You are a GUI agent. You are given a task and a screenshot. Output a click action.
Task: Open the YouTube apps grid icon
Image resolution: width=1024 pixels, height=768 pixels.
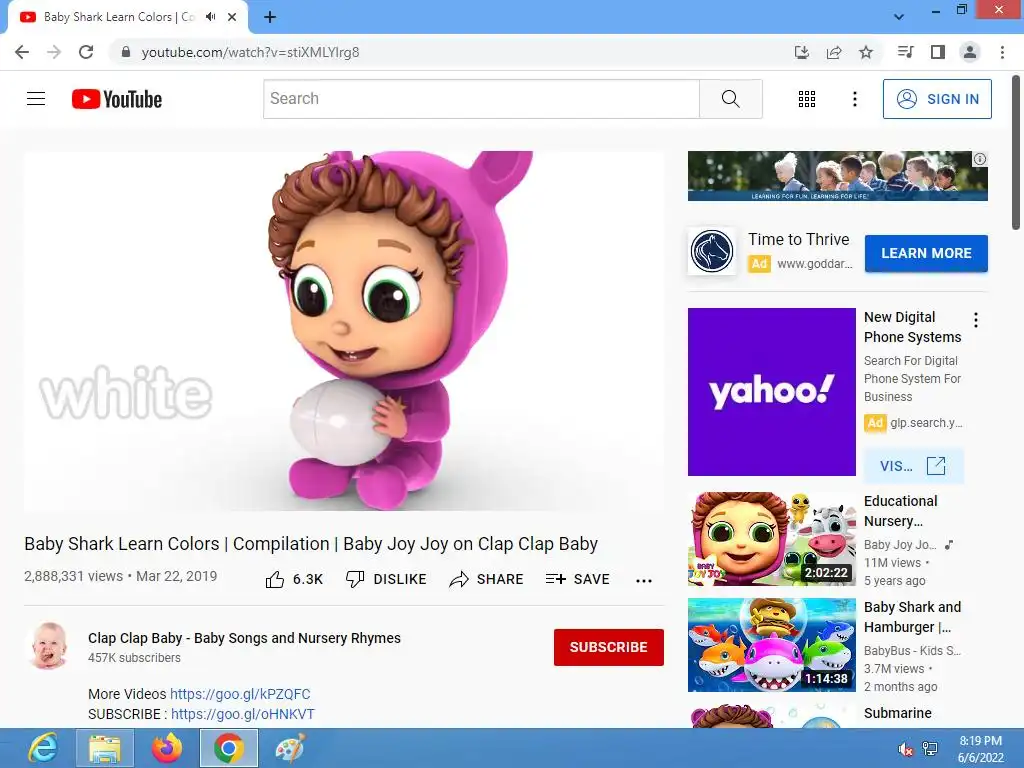807,99
